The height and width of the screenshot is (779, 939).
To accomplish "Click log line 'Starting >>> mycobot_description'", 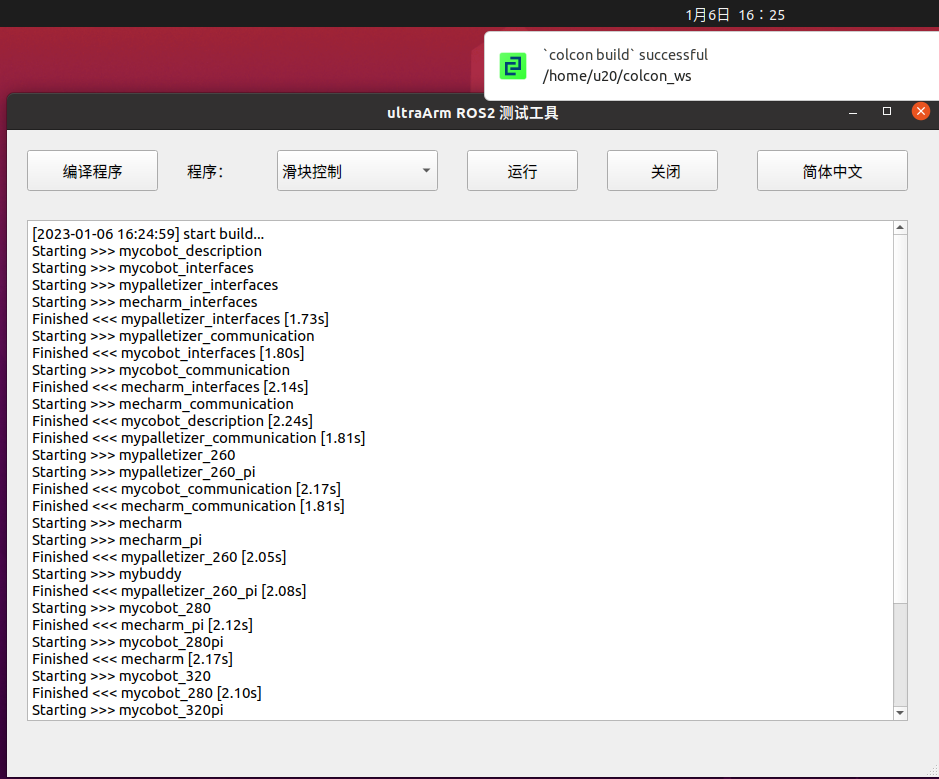I will [x=147, y=251].
